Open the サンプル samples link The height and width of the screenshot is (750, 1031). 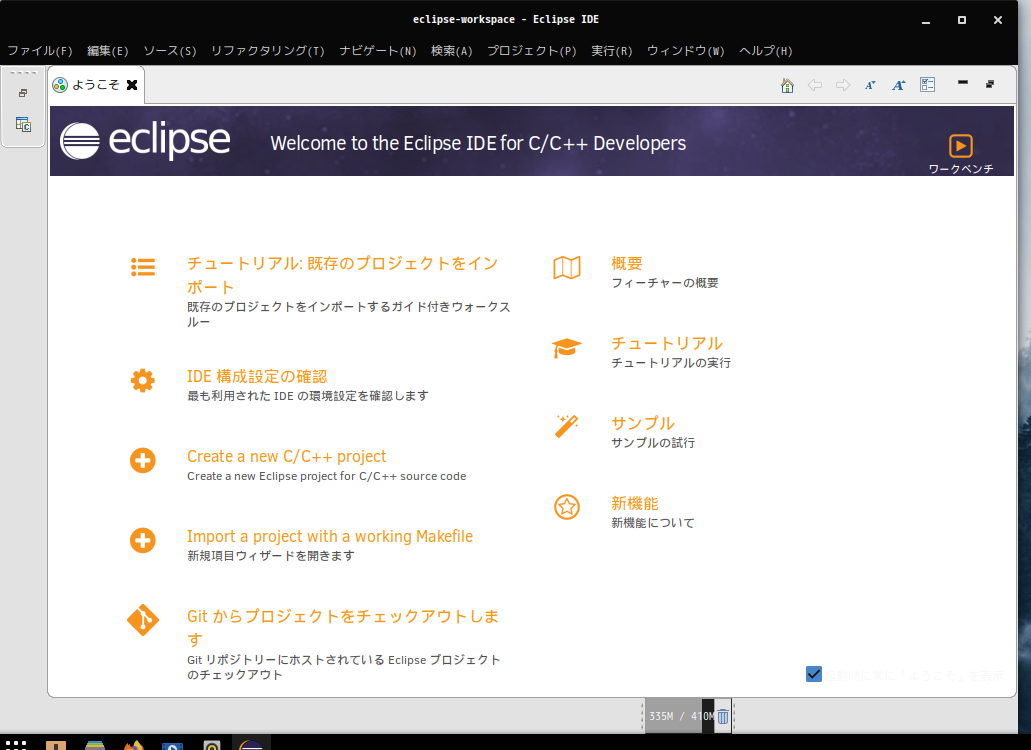(x=642, y=423)
